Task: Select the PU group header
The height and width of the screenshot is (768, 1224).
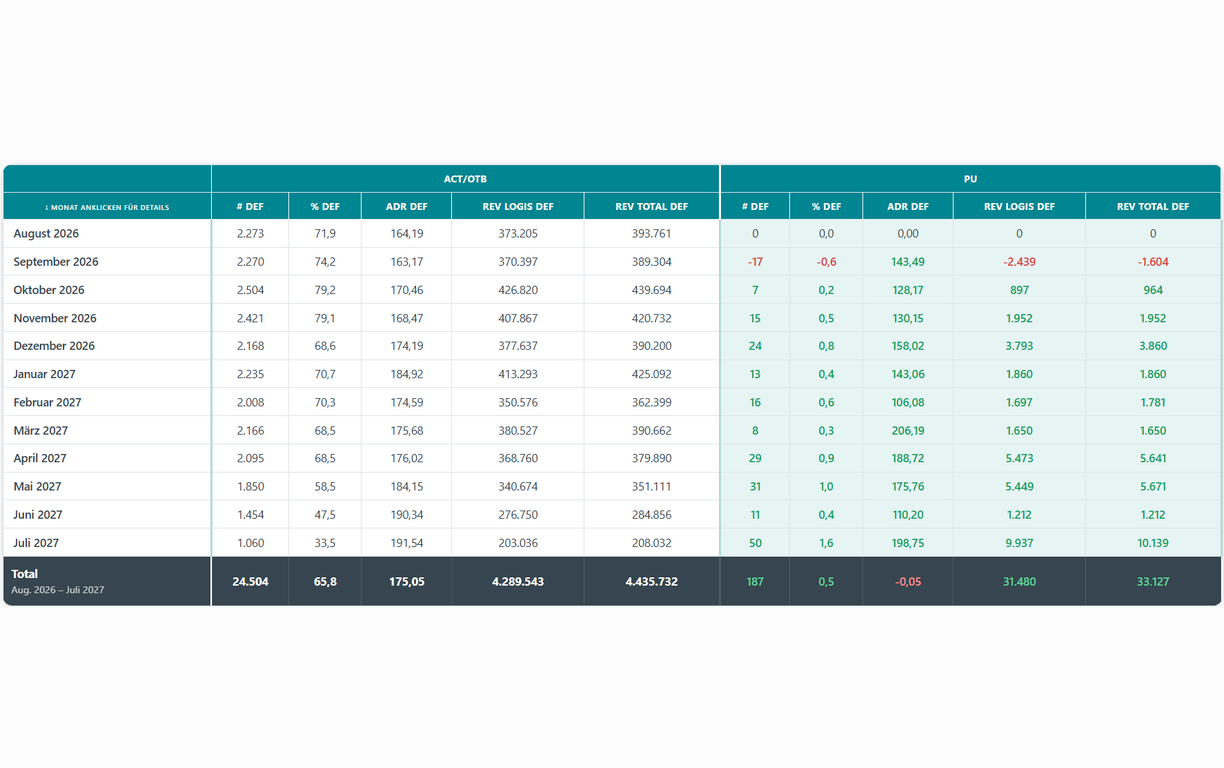Action: [970, 179]
